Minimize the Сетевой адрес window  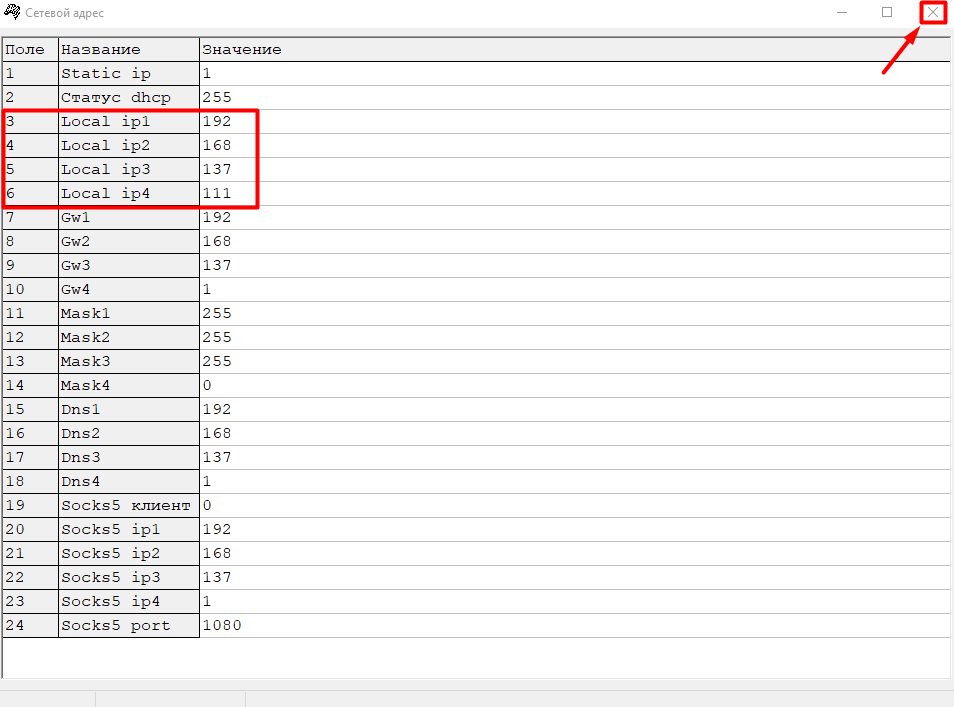click(842, 12)
